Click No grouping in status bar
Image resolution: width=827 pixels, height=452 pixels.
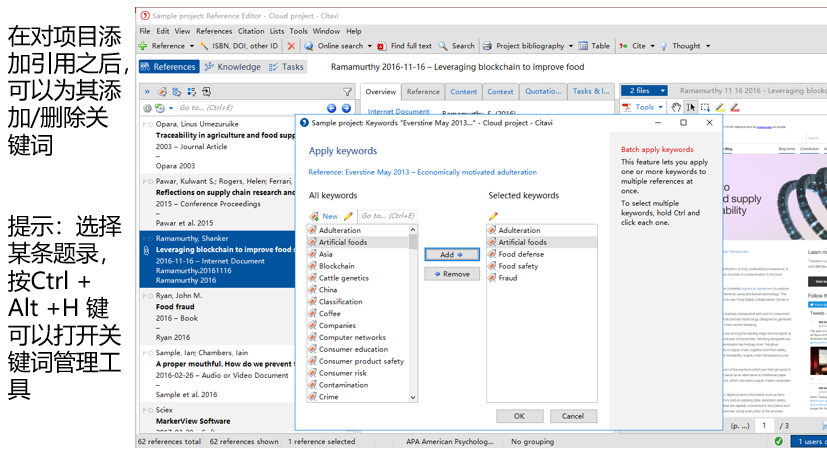click(532, 441)
